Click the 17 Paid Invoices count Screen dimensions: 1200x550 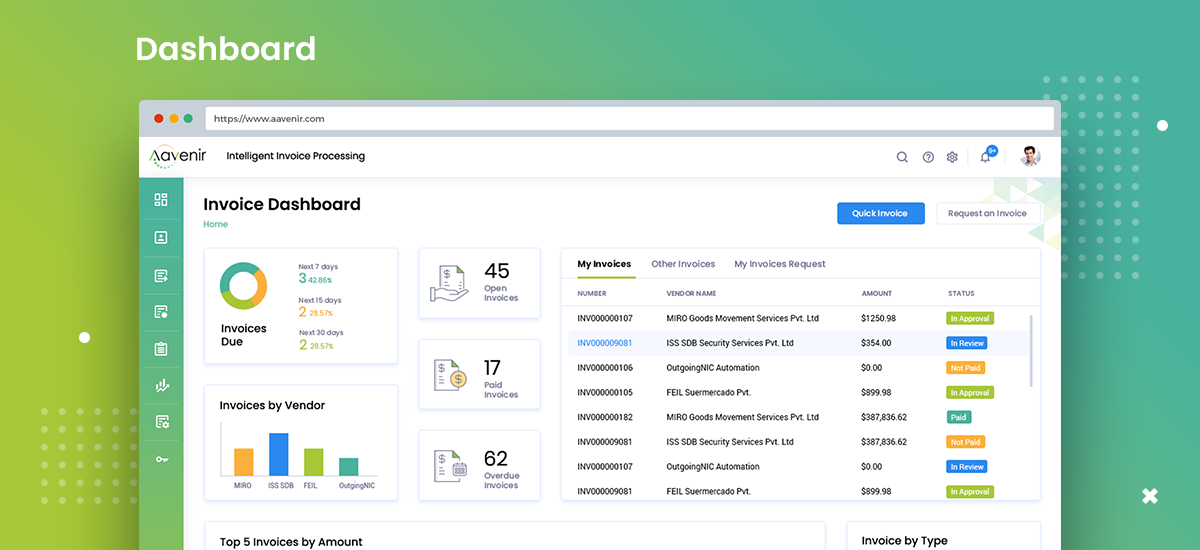point(492,367)
